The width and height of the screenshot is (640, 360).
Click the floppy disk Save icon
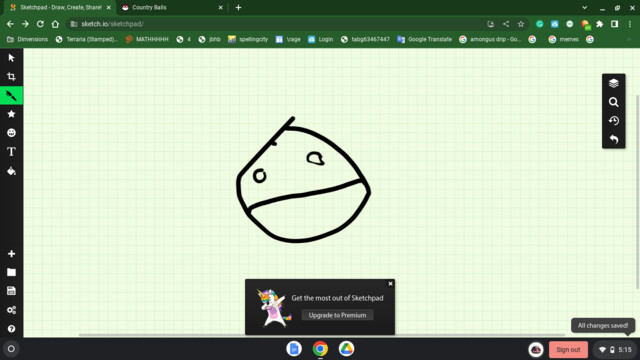click(11, 291)
